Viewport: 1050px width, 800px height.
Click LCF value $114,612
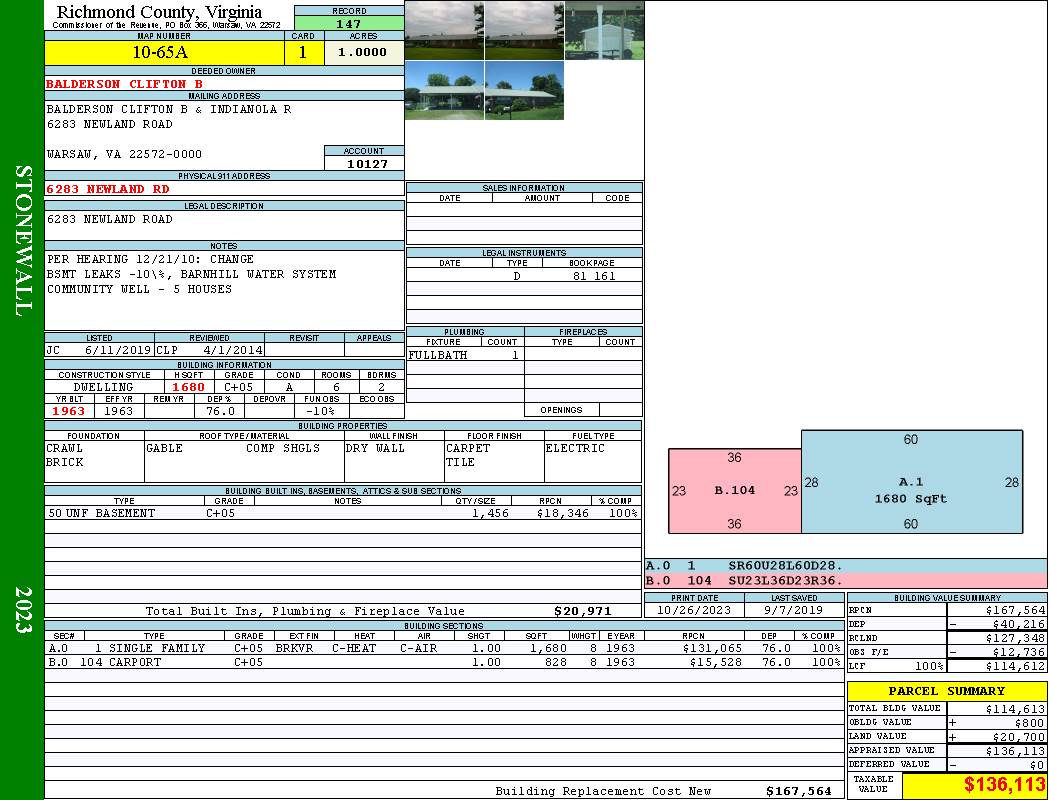pyautogui.click(x=1015, y=666)
